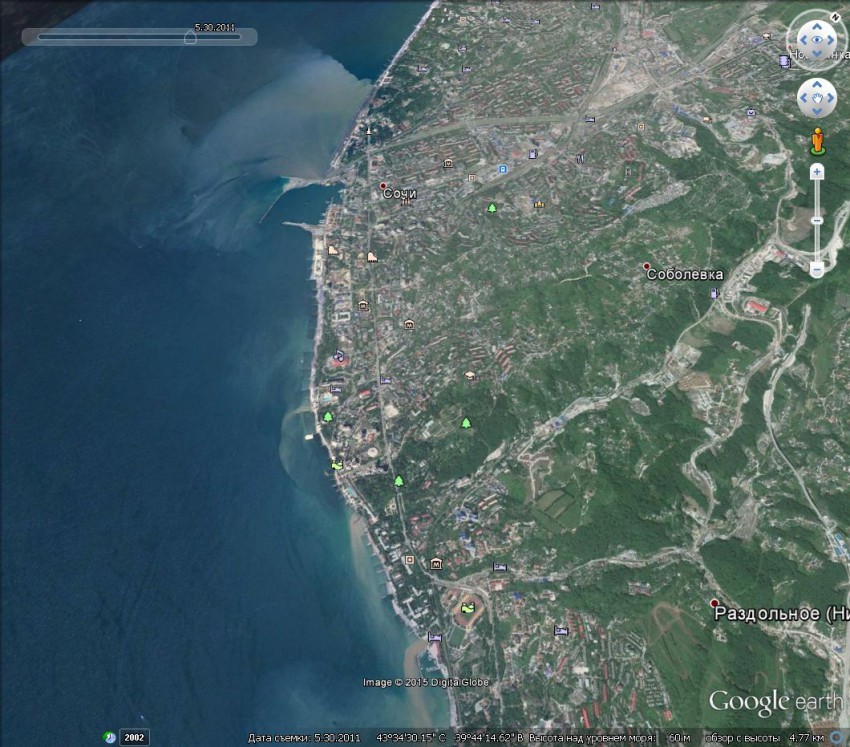Click the look-left arrow on the eye control
850x747 pixels.
802,42
